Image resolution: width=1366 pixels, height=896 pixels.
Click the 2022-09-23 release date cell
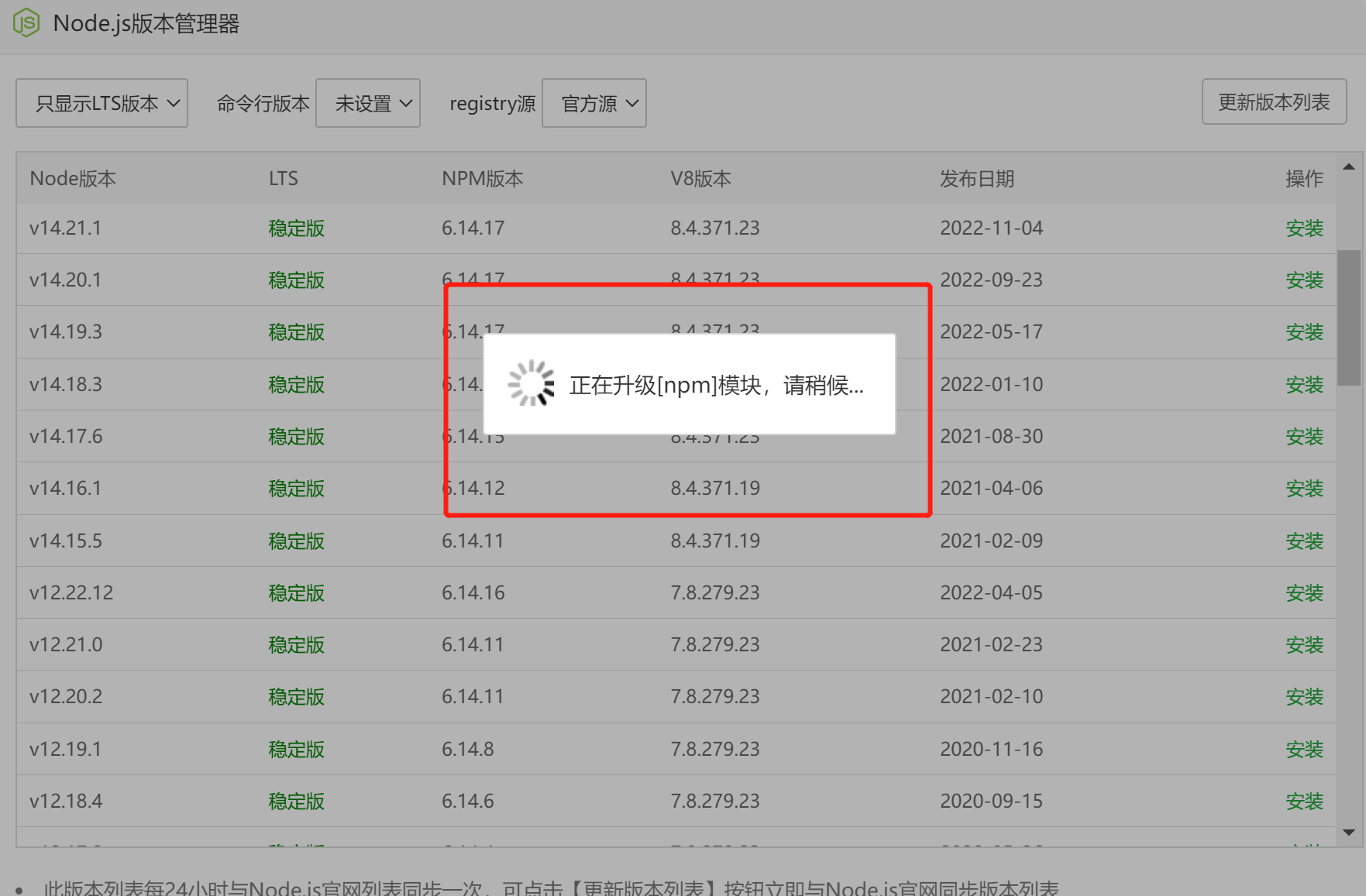991,280
